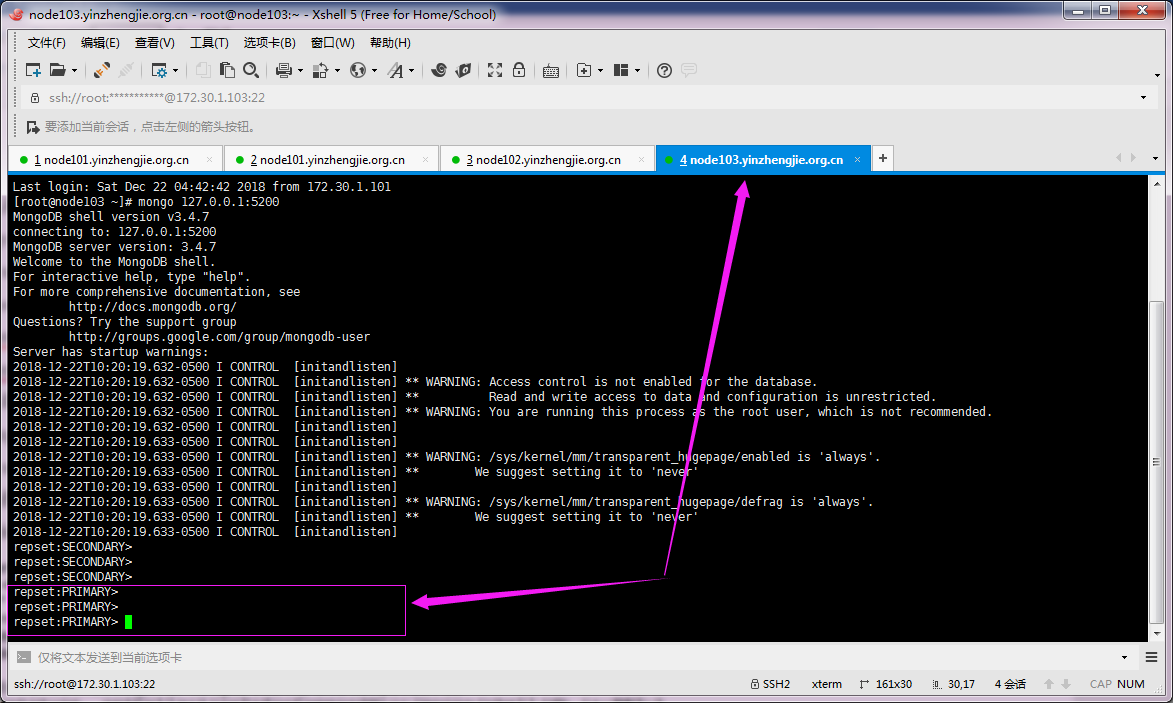Select the active tab 4 node103.yinzhengjie.org.cn
Viewport: 1173px width, 703px height.
point(761,159)
